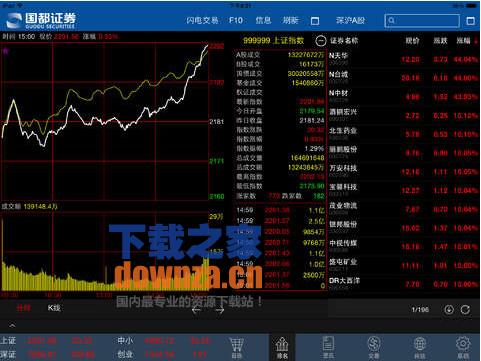The image size is (481, 361).
Task: Open stock 万安科技 row
Action: click(403, 171)
